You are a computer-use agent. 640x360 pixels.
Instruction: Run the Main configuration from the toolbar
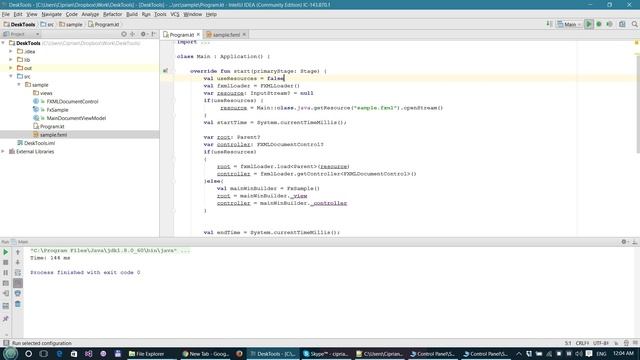tap(588, 24)
